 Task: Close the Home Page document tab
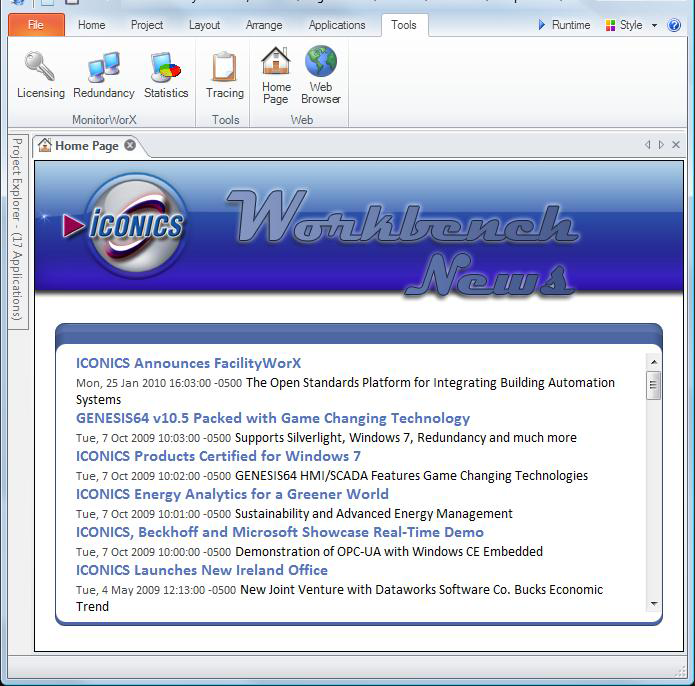pos(130,145)
